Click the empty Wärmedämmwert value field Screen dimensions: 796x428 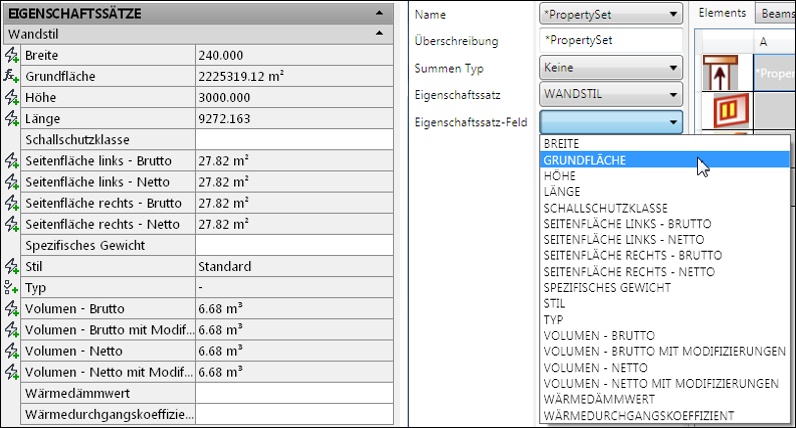pyautogui.click(x=294, y=393)
